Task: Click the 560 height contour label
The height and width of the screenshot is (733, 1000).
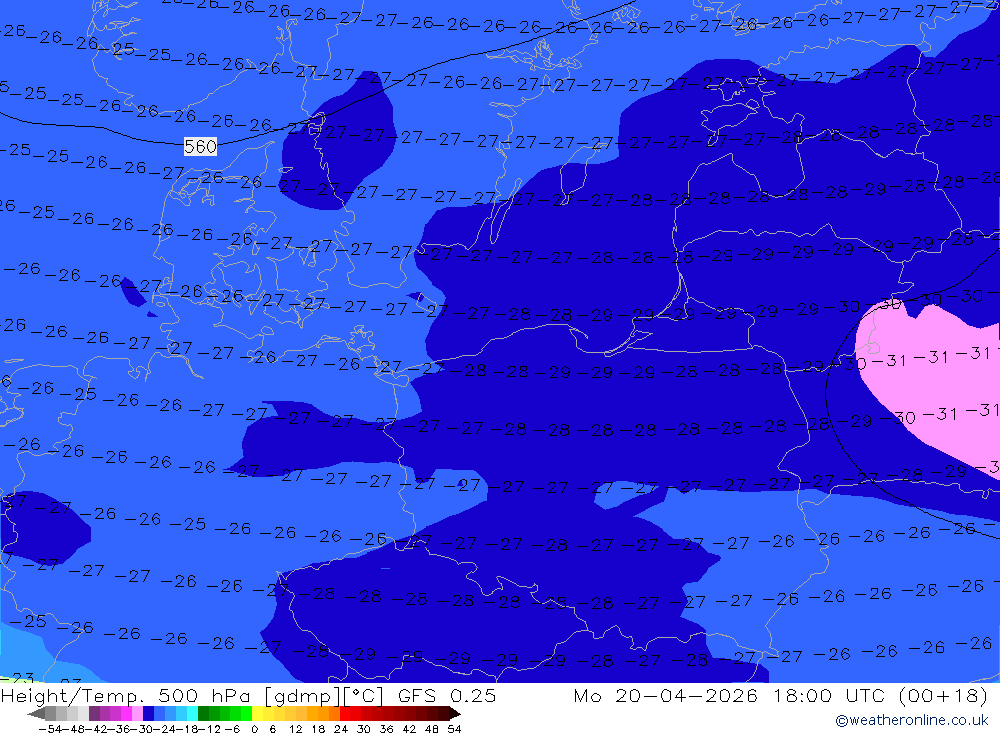Action: 200,147
